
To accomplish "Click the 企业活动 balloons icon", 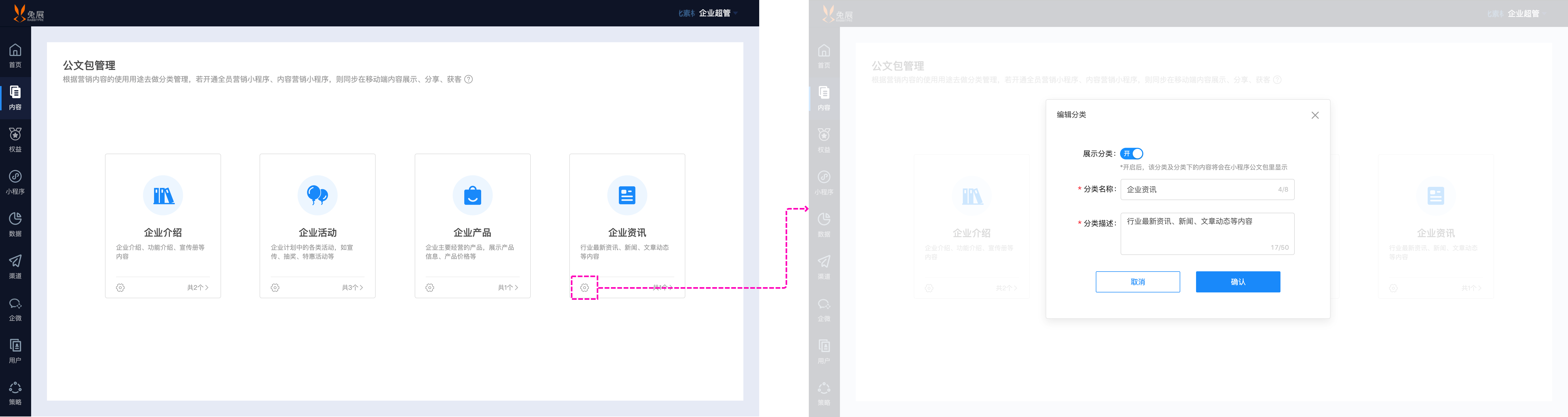I will pos(318,195).
